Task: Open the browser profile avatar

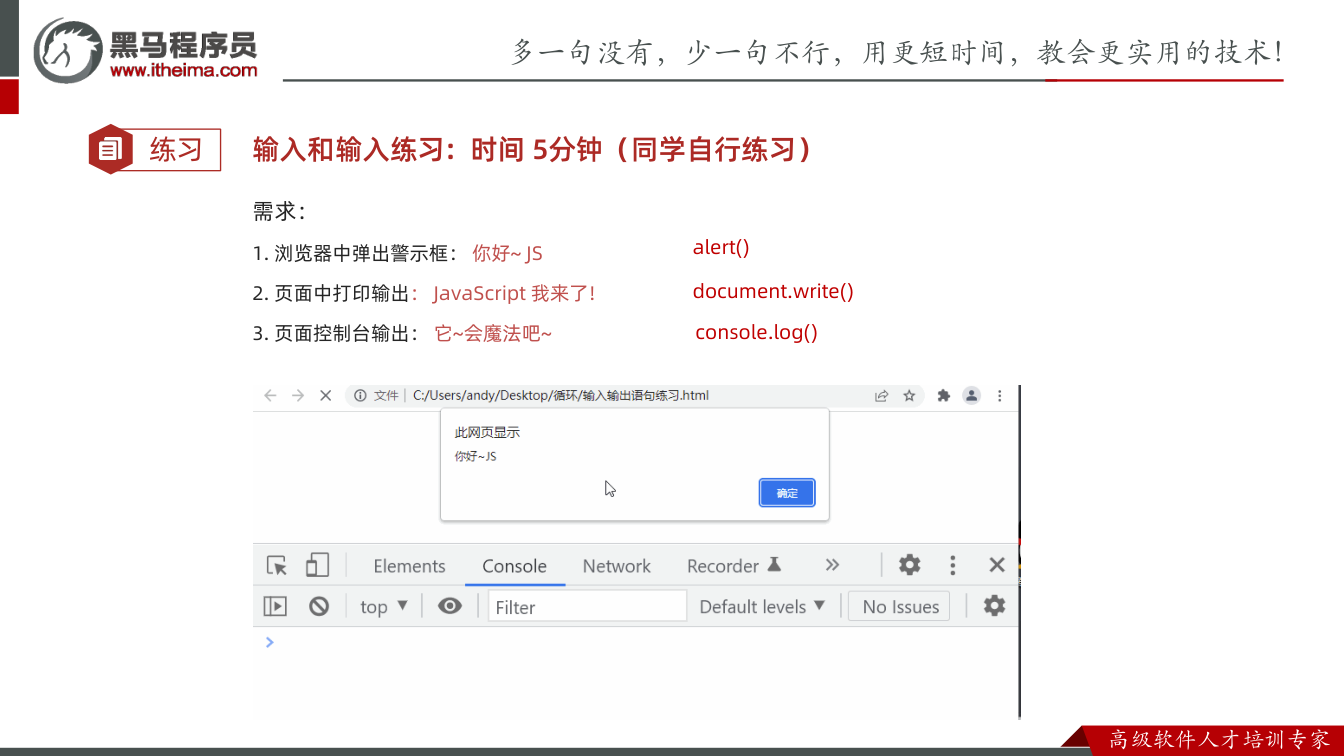Action: (971, 396)
